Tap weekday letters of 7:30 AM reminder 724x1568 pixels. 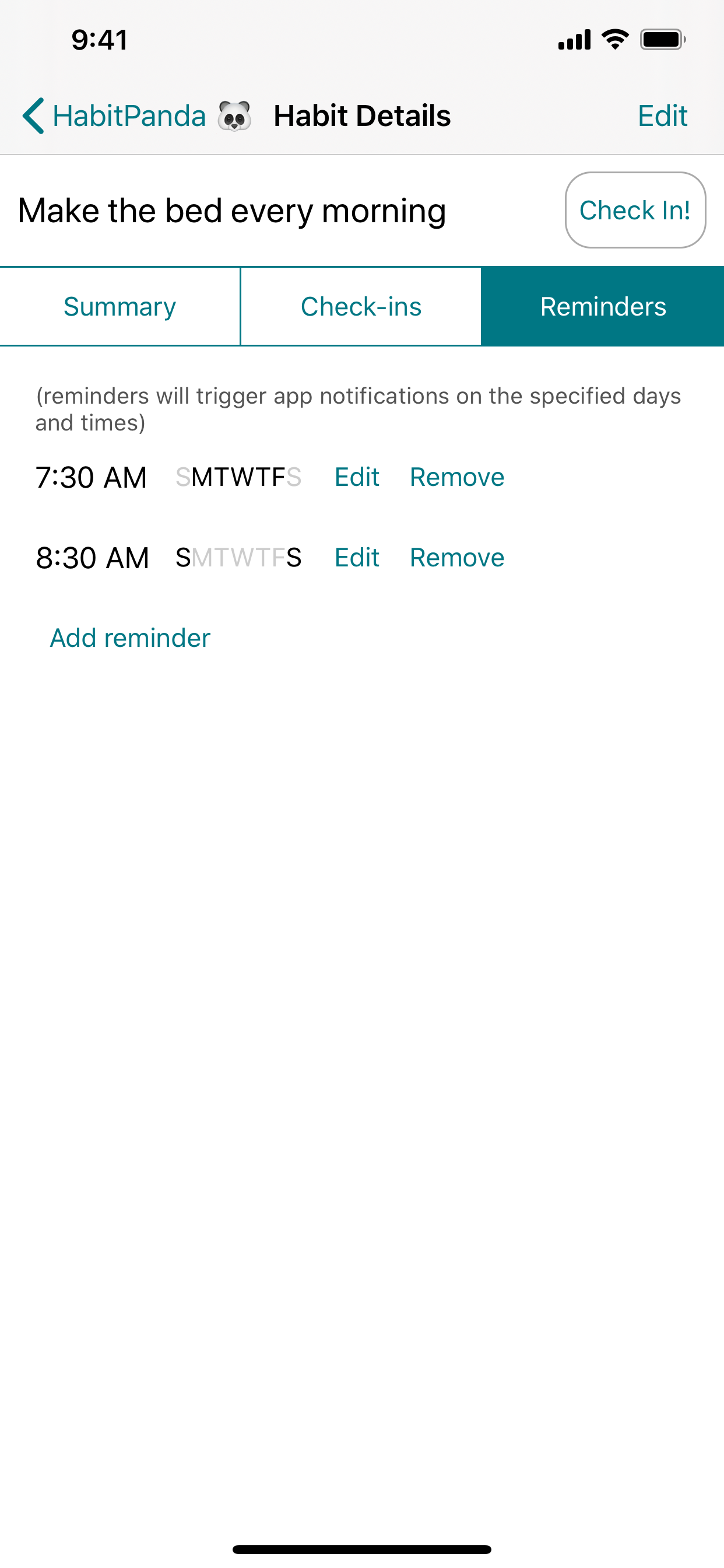238,477
